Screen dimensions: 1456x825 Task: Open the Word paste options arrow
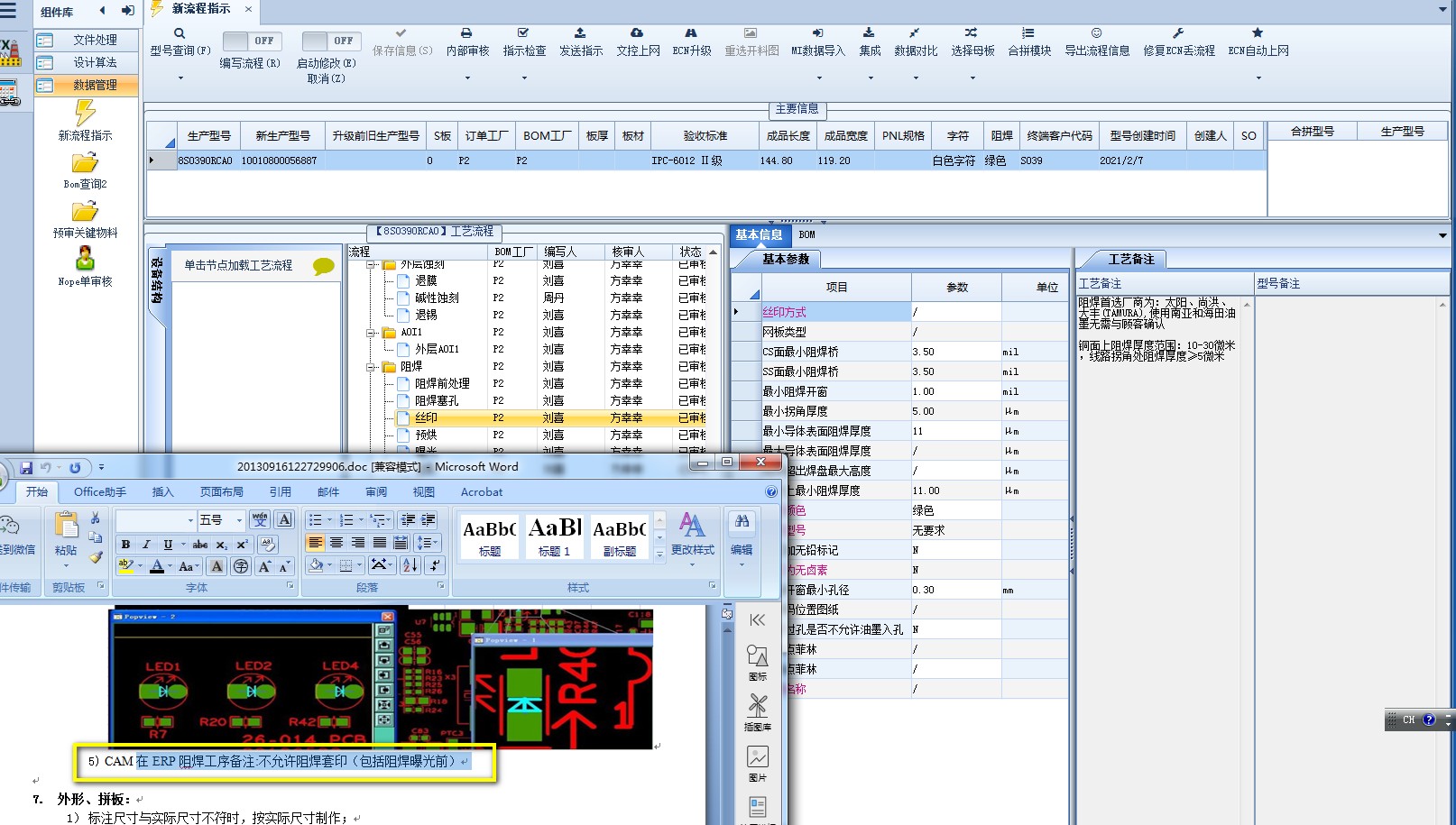66,566
